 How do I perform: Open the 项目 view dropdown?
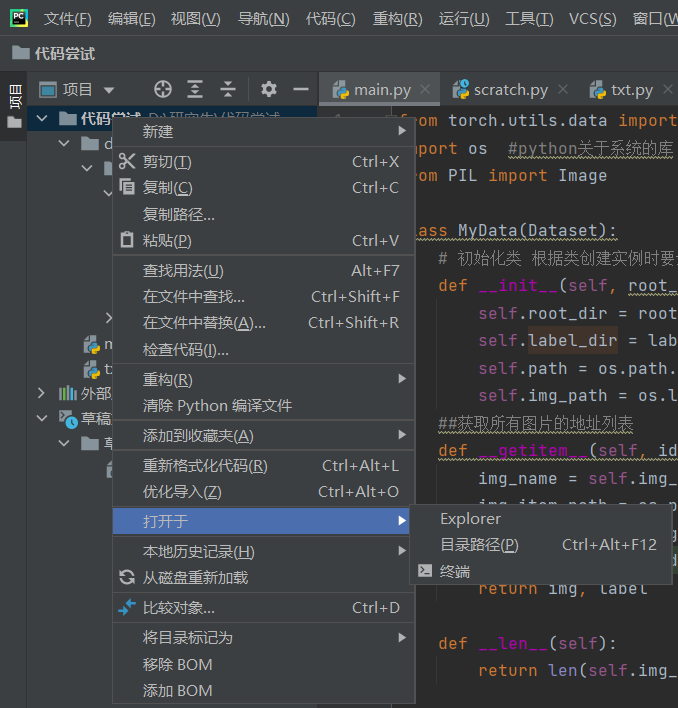(109, 90)
